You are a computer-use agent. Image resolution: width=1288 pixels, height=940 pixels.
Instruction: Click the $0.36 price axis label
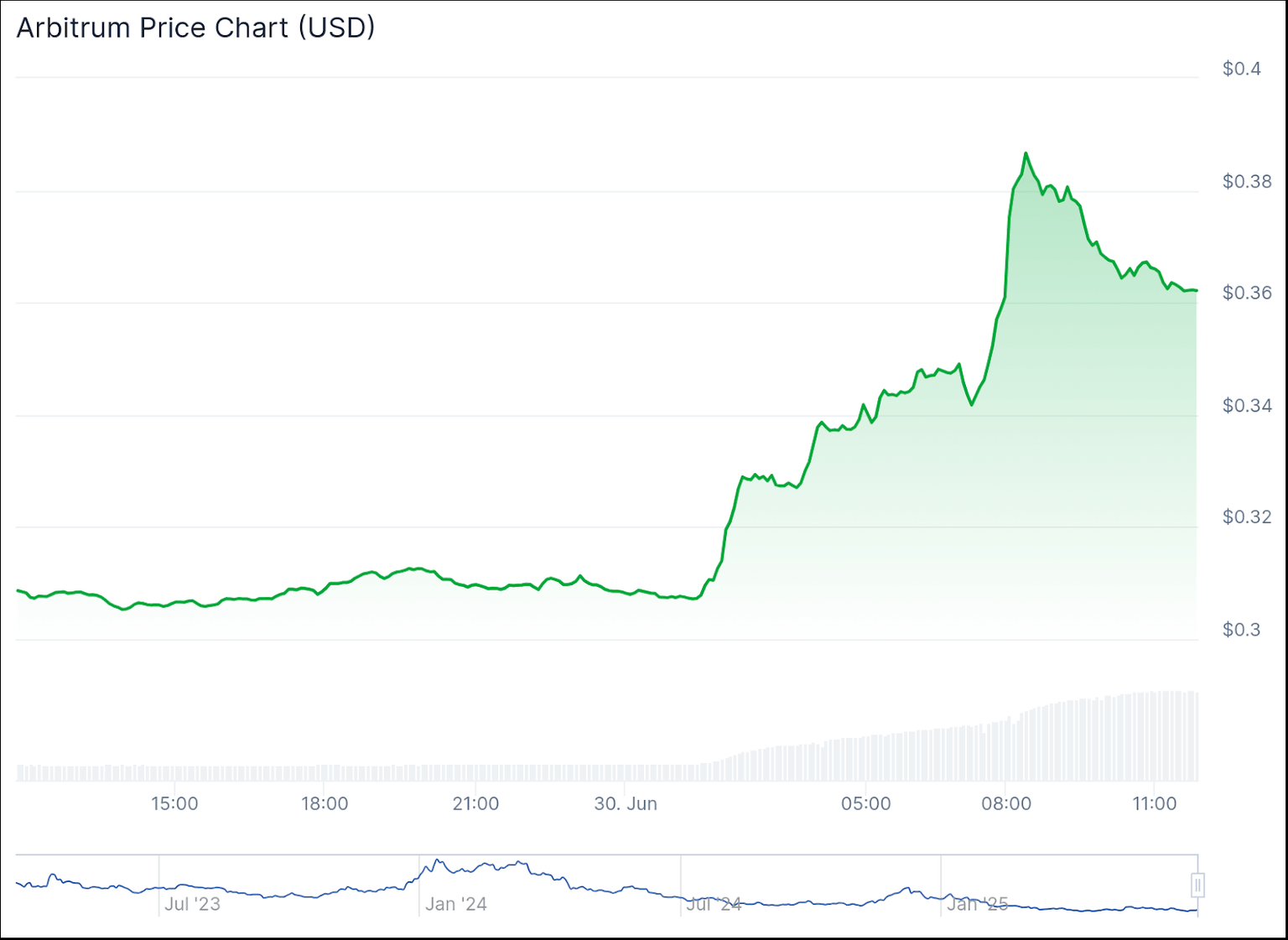pyautogui.click(x=1246, y=293)
